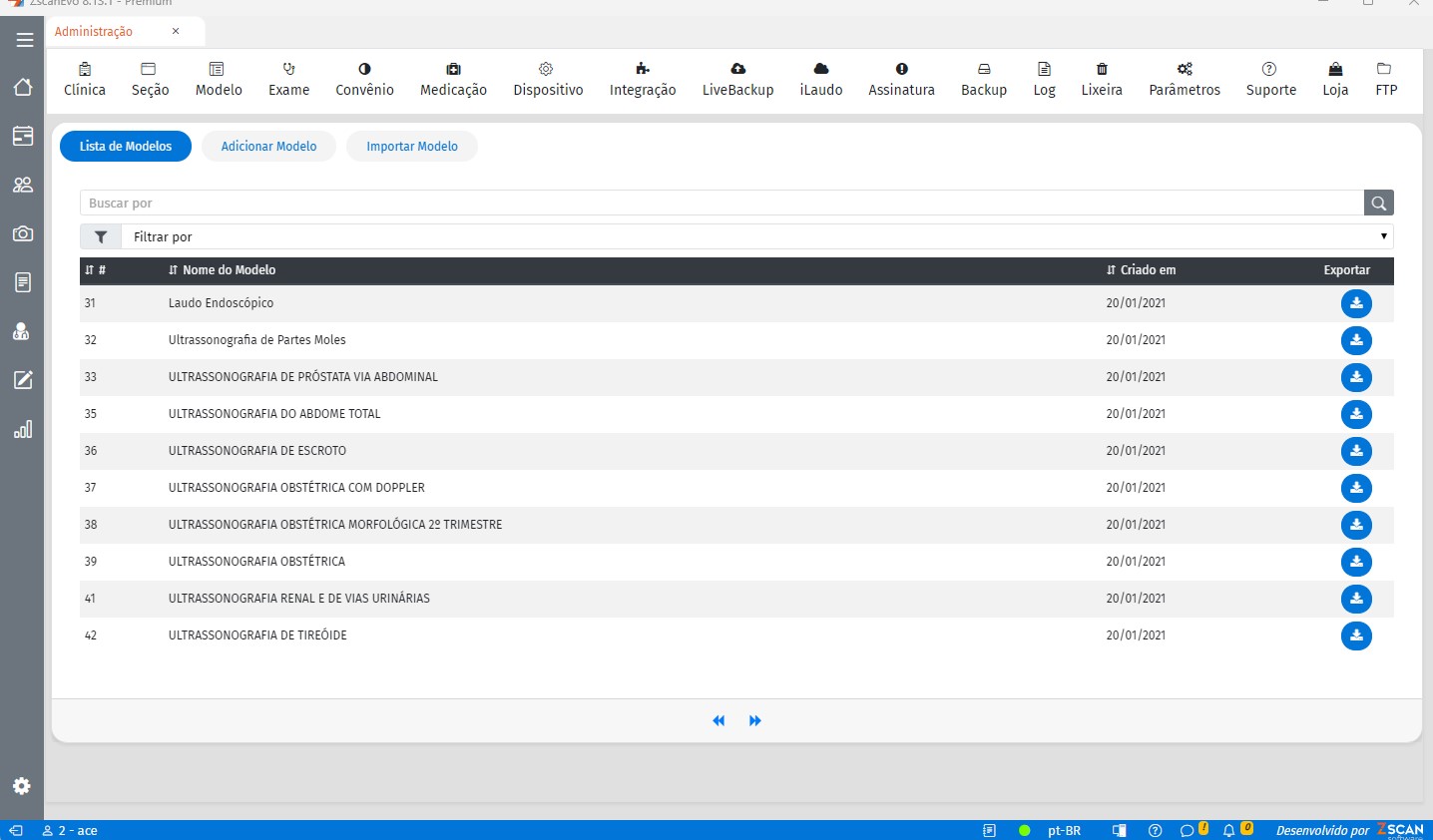The width and height of the screenshot is (1433, 840).
Task: Open notifications bell in status bar
Action: tap(1229, 830)
